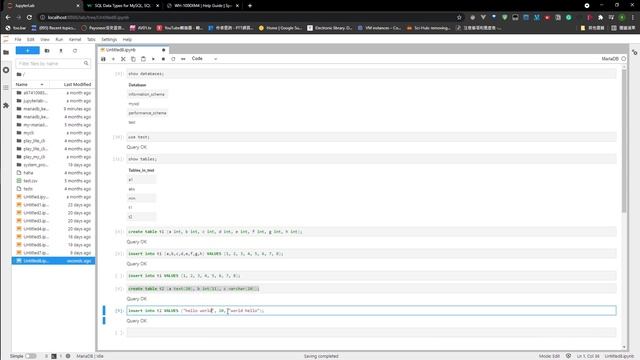Click the blue New Launcher plus button

coord(27,51)
